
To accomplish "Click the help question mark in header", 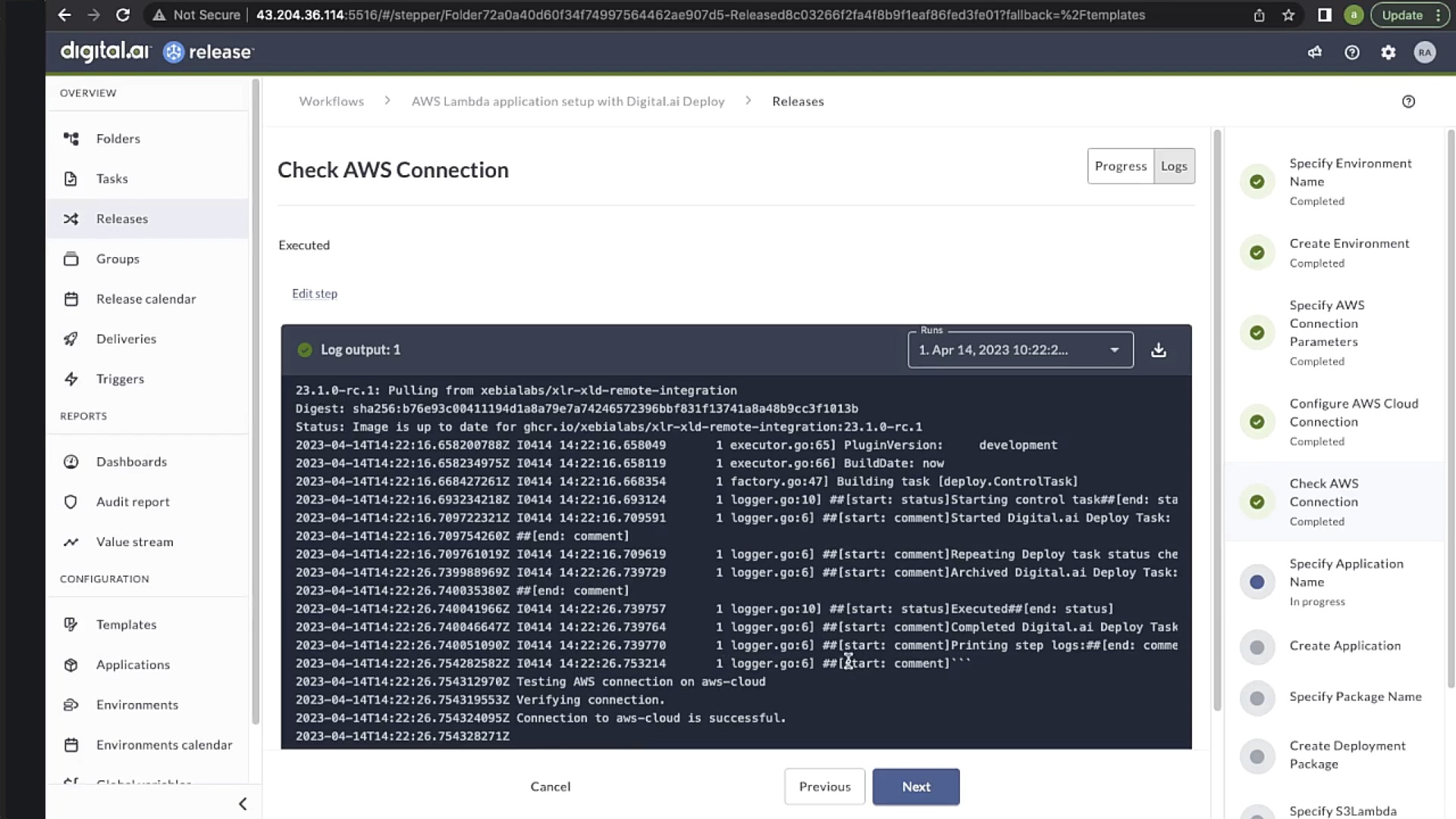I will pos(1351,52).
